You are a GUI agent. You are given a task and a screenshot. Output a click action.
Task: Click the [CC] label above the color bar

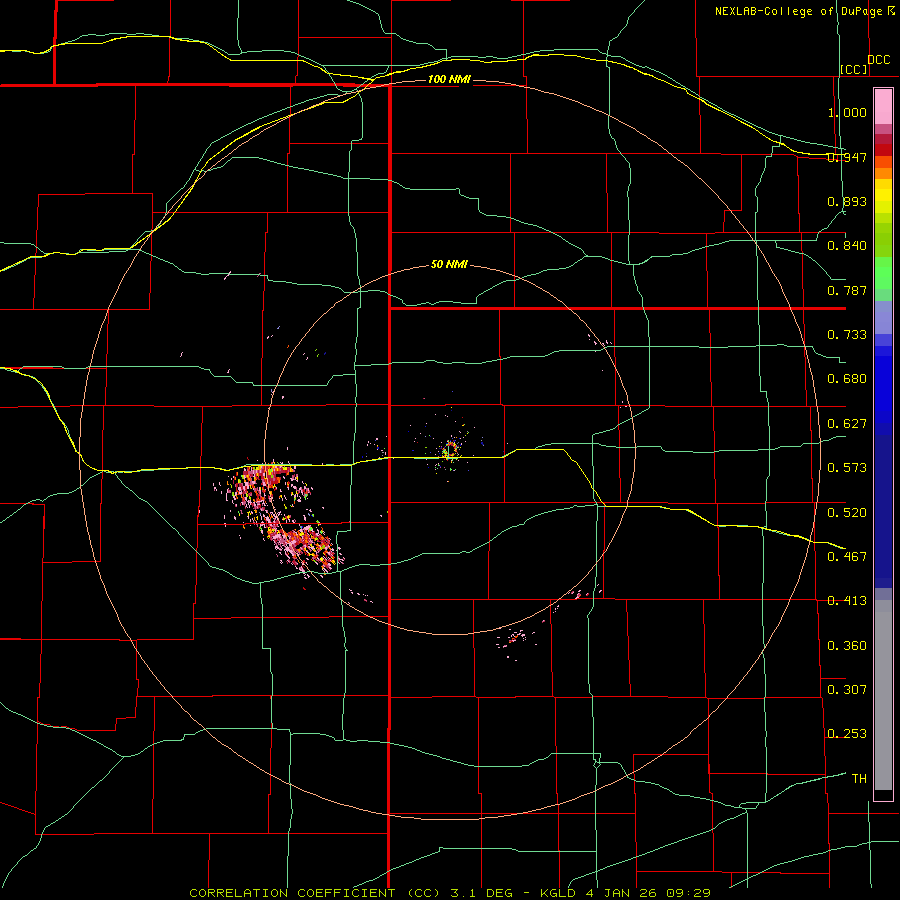854,69
